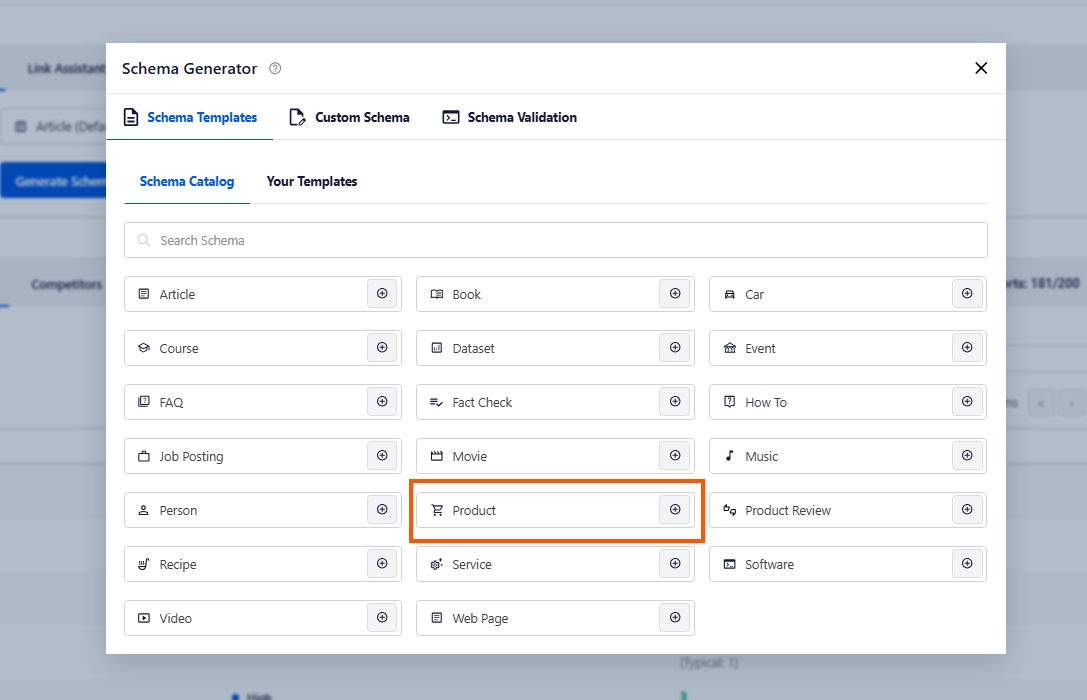Click the plus icon next to Article
Viewport: 1087px width, 700px height.
[382, 294]
